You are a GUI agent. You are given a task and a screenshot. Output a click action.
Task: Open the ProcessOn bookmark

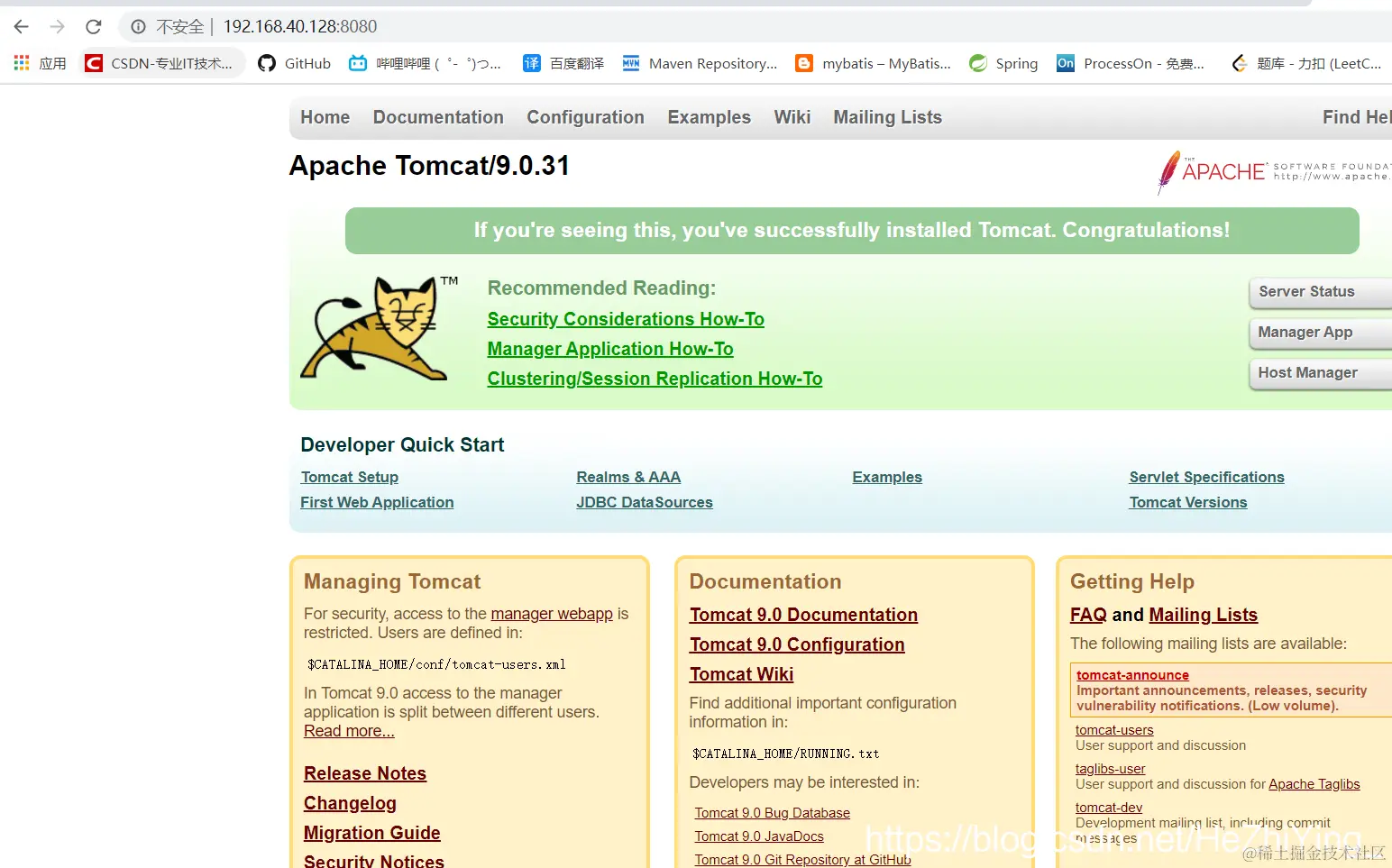(x=1131, y=63)
